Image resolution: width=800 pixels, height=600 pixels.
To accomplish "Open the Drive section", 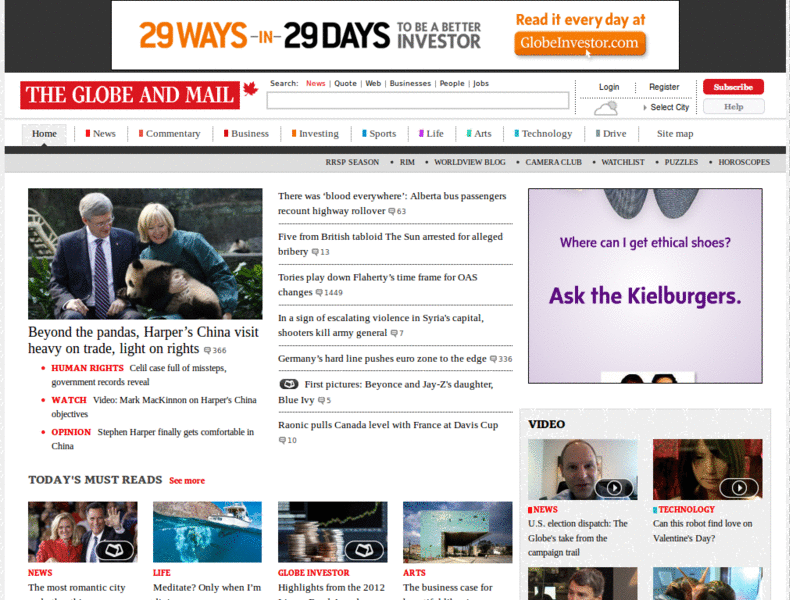I will [x=611, y=134].
